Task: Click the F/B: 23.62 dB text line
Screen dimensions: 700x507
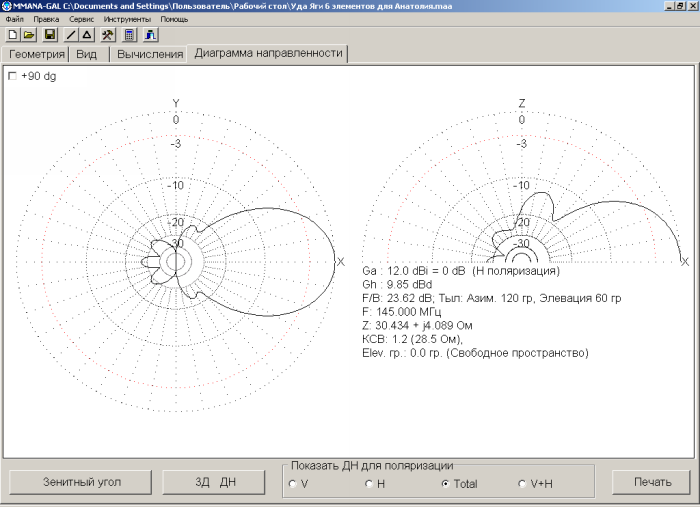Action: pyautogui.click(x=492, y=298)
